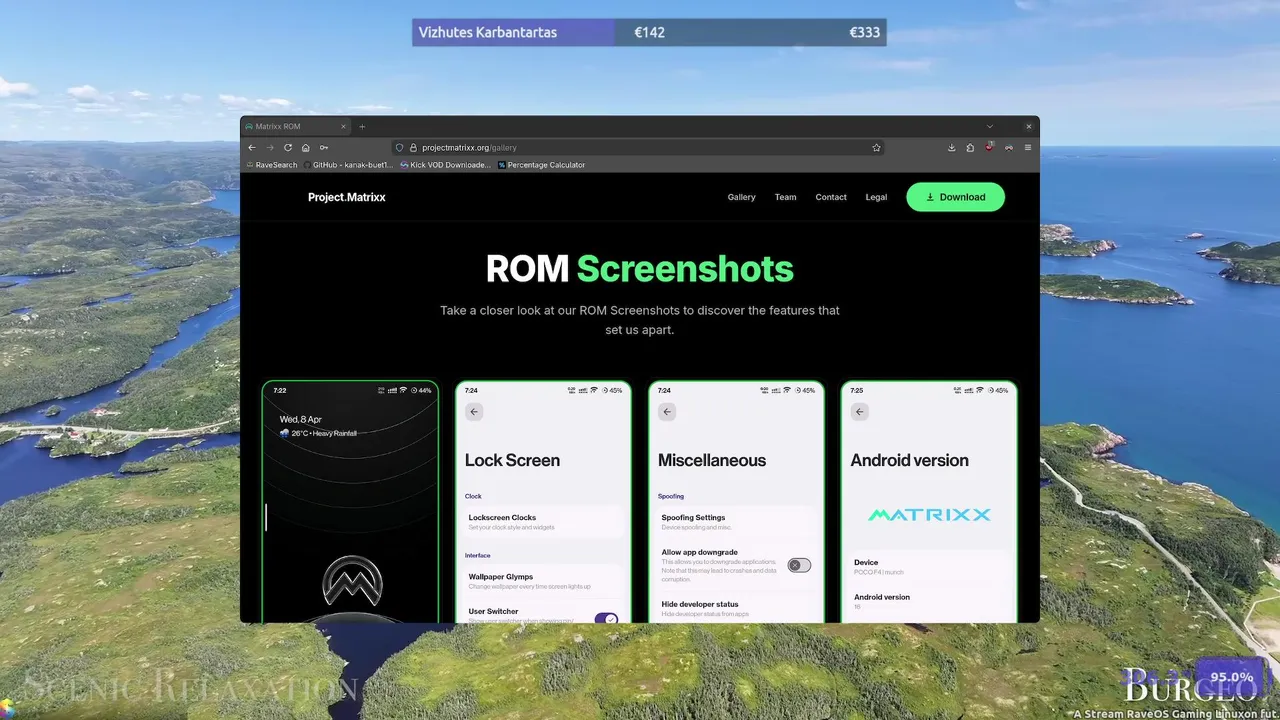
Task: Open the Percentage Calculator bookmark
Action: [542, 165]
